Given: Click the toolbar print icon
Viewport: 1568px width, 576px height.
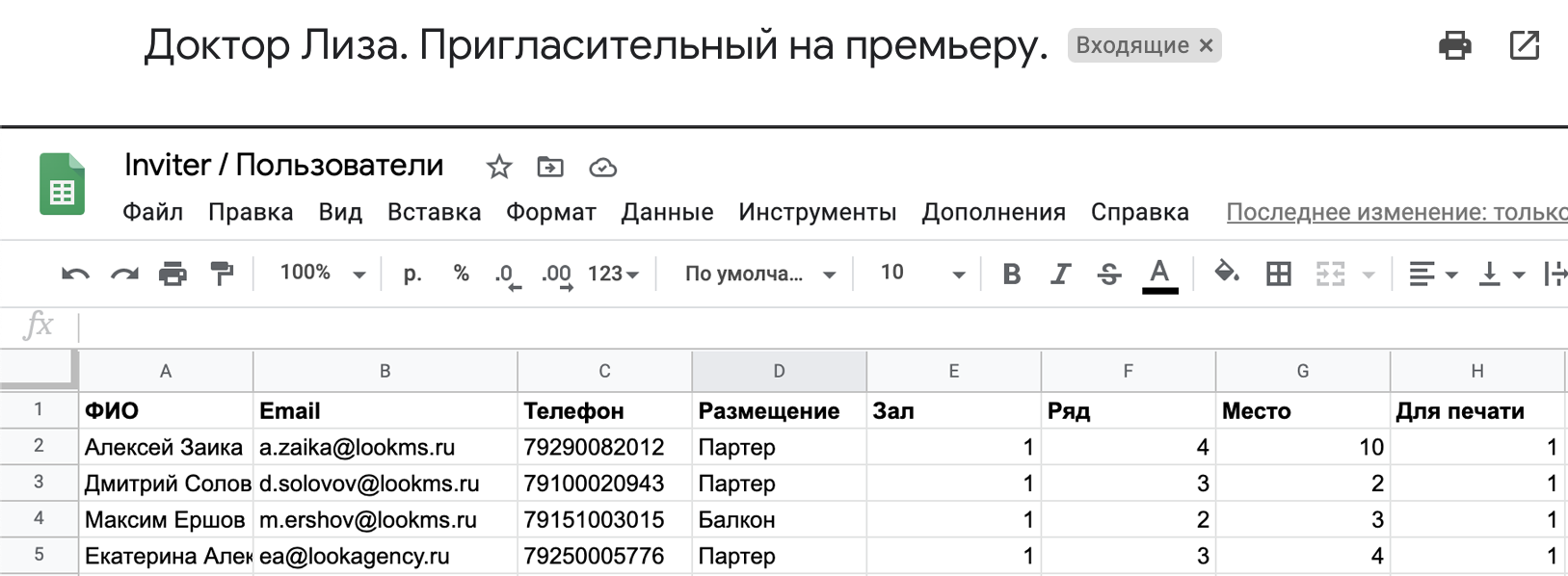Looking at the screenshot, I should (x=173, y=275).
